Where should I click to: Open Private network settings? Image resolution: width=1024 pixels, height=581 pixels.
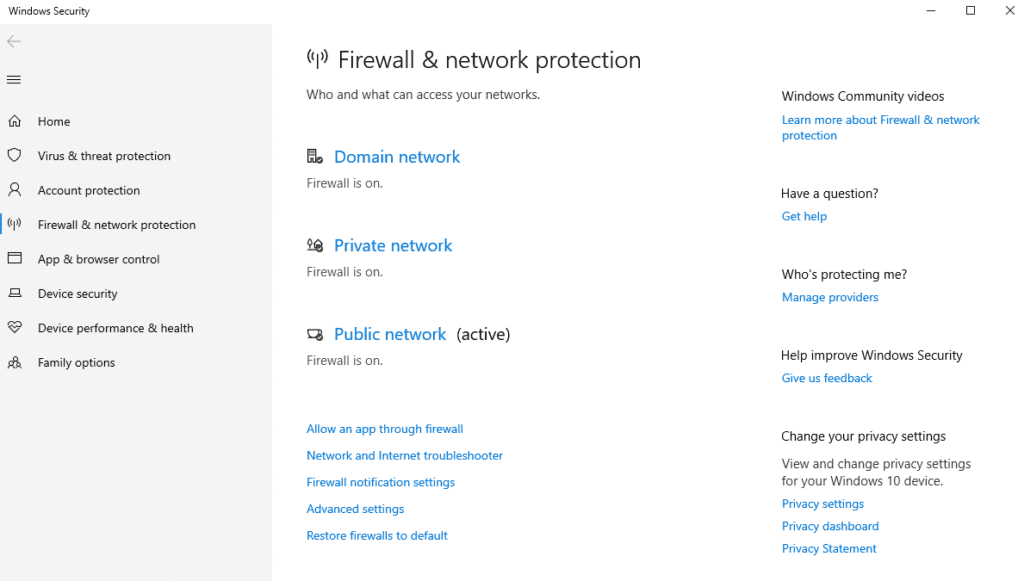point(393,246)
